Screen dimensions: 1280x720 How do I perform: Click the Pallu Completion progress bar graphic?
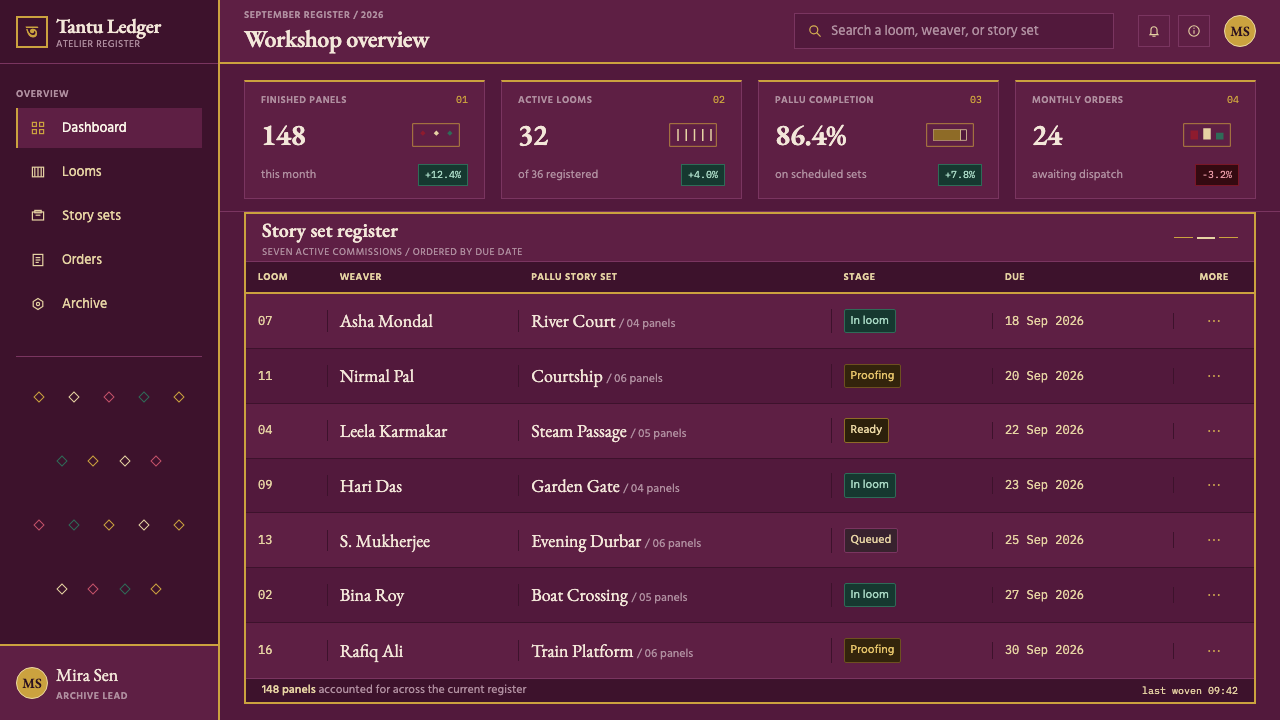pos(950,135)
